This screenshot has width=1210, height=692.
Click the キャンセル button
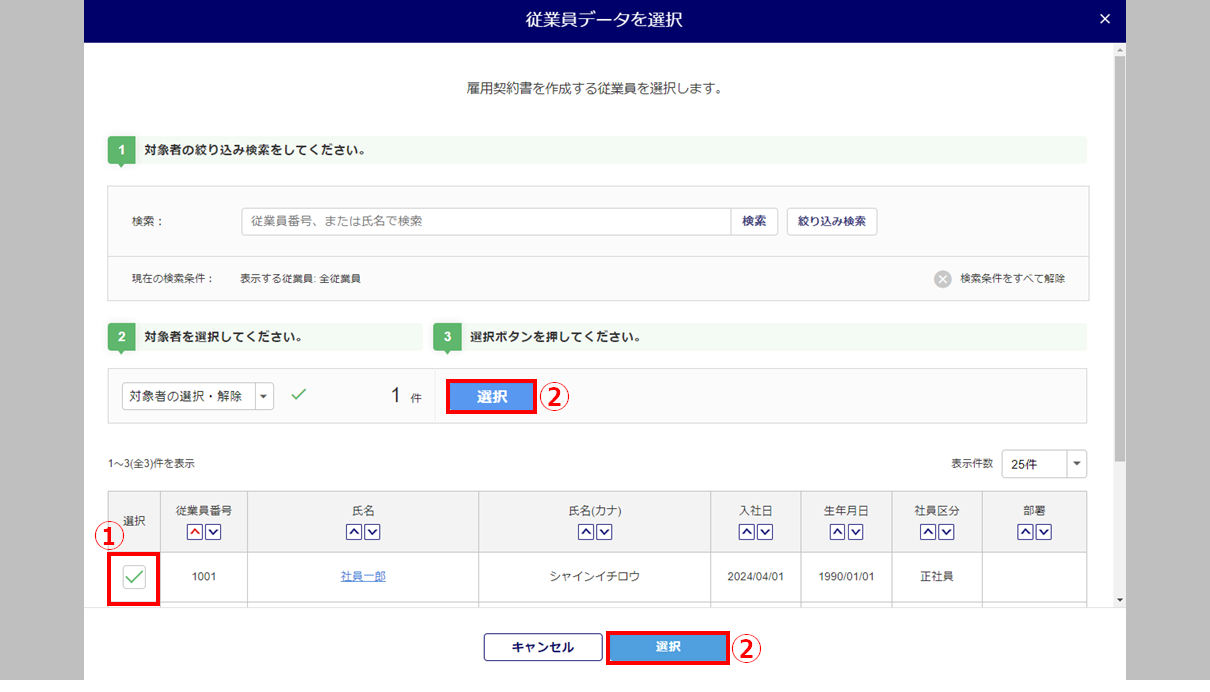point(543,647)
